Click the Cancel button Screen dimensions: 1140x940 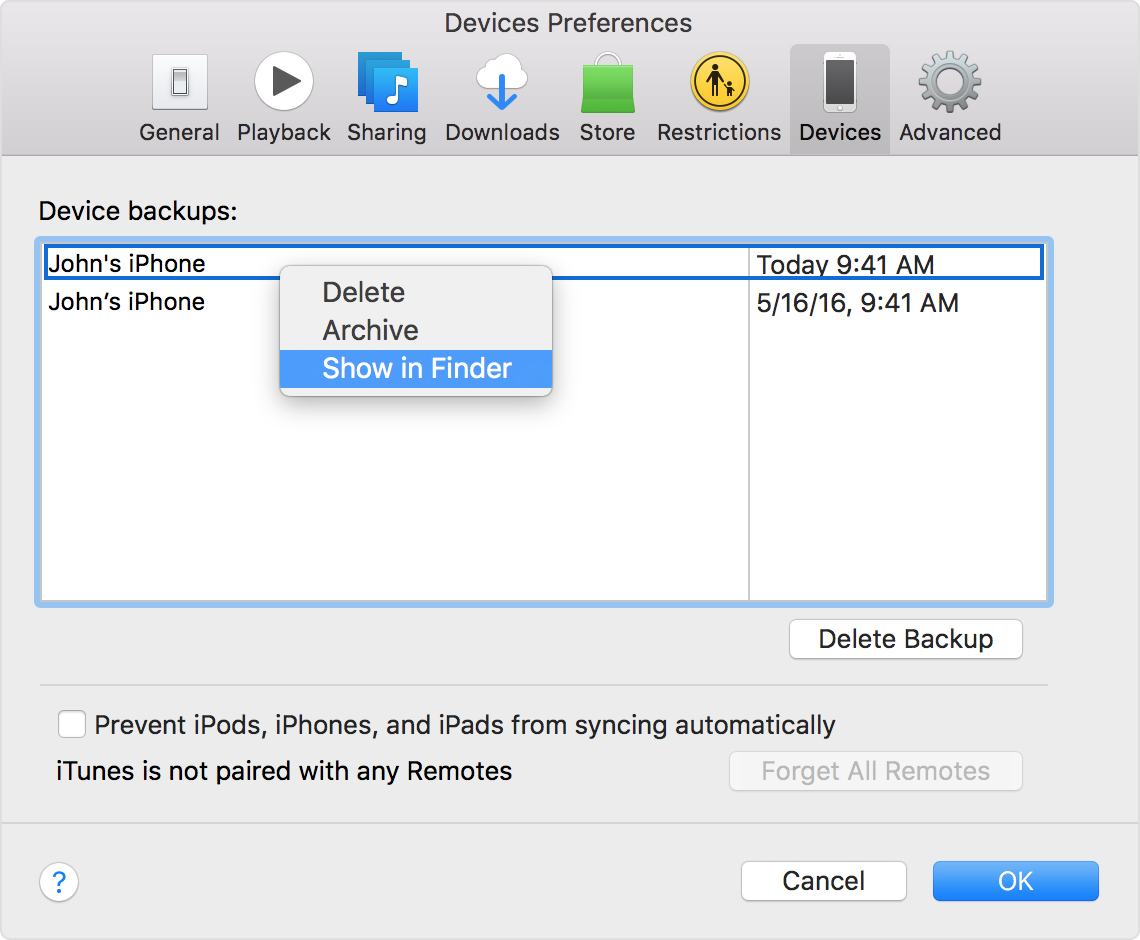[x=823, y=881]
